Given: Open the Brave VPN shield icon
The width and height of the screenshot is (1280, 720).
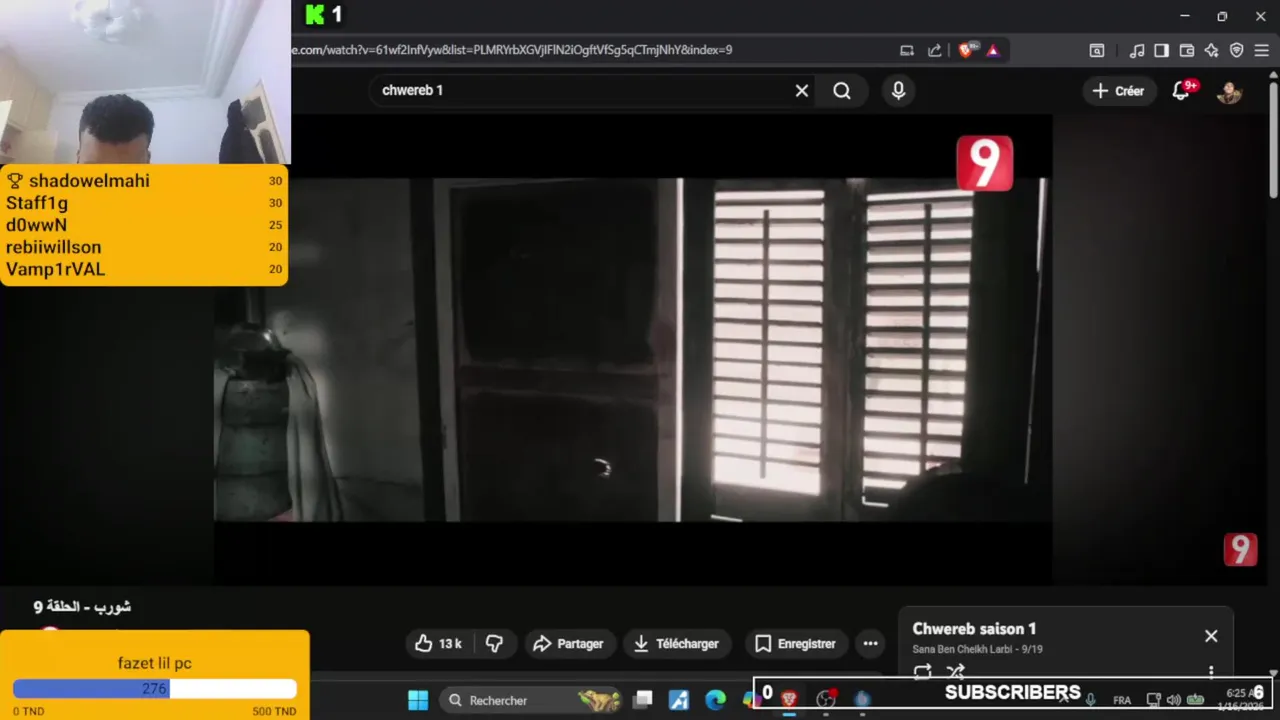Looking at the screenshot, I should 1237,50.
